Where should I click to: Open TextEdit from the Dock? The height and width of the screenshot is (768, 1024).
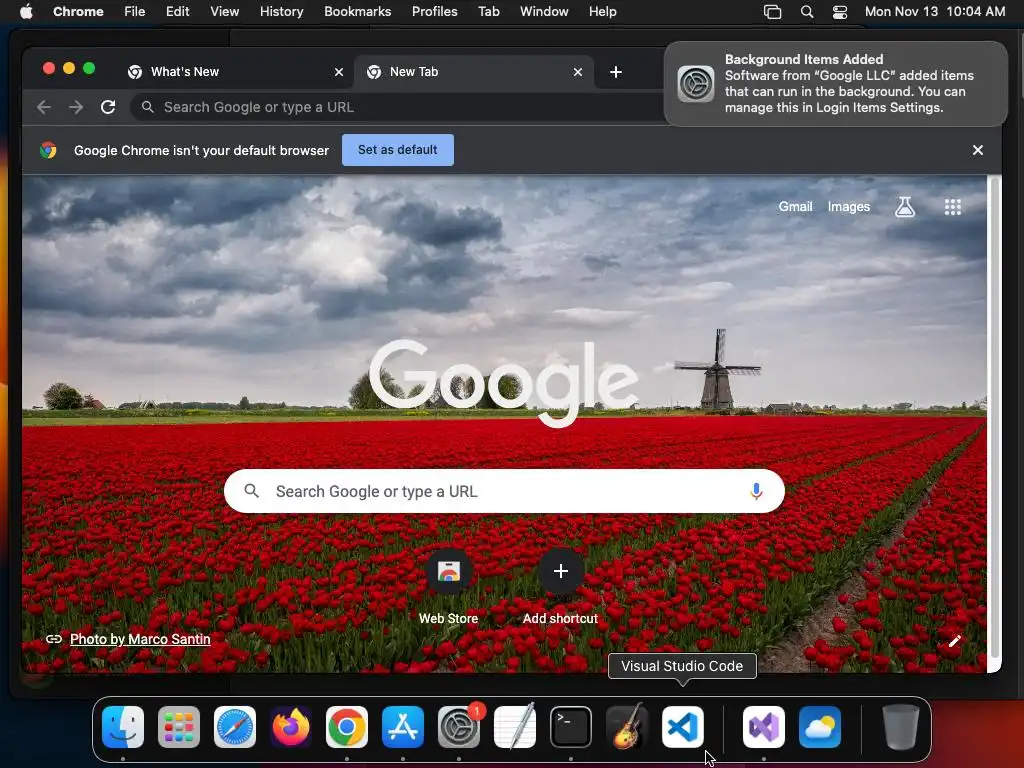pyautogui.click(x=515, y=727)
